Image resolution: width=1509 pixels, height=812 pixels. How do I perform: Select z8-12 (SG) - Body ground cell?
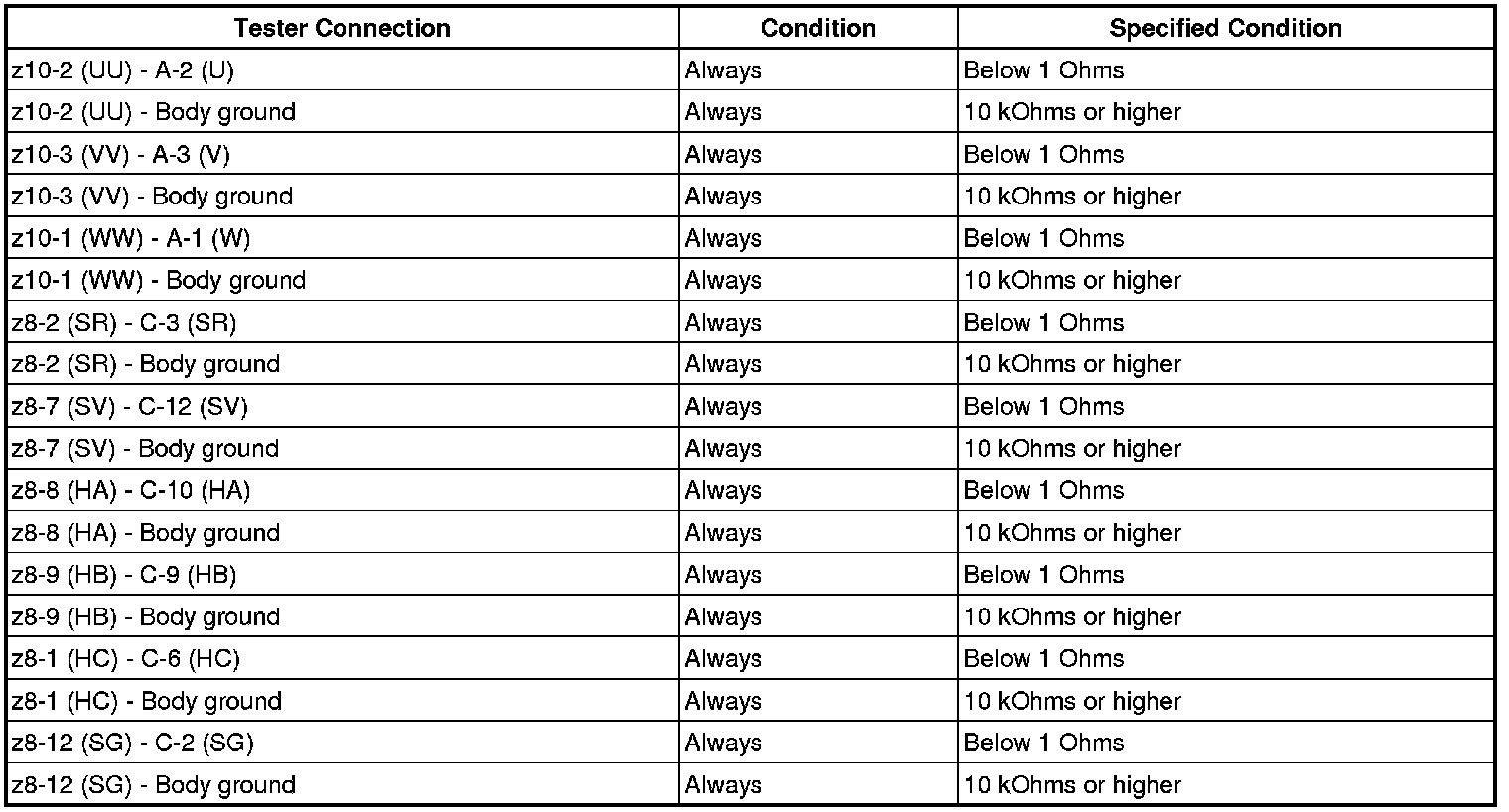tap(343, 784)
